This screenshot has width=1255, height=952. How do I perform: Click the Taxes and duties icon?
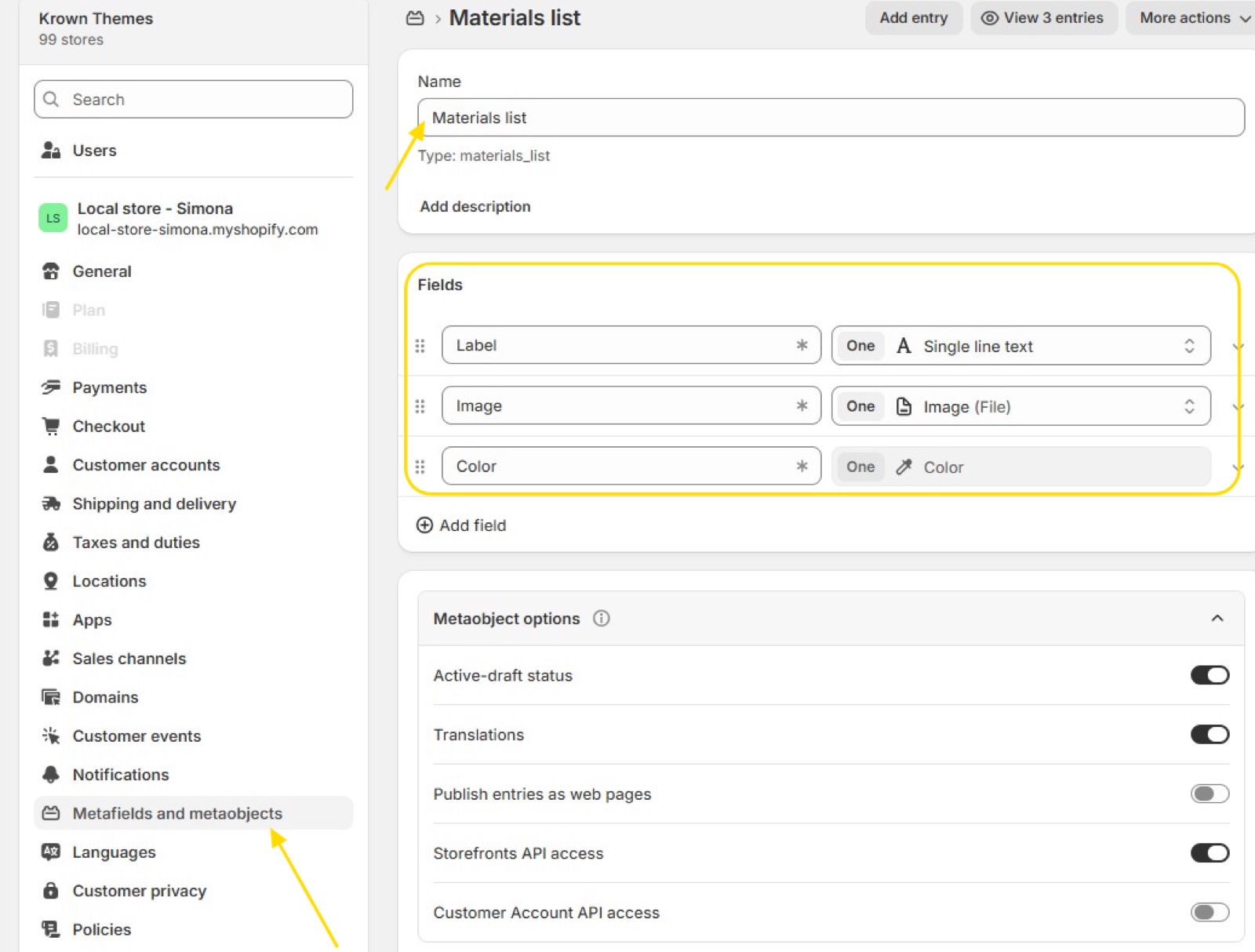pyautogui.click(x=51, y=543)
